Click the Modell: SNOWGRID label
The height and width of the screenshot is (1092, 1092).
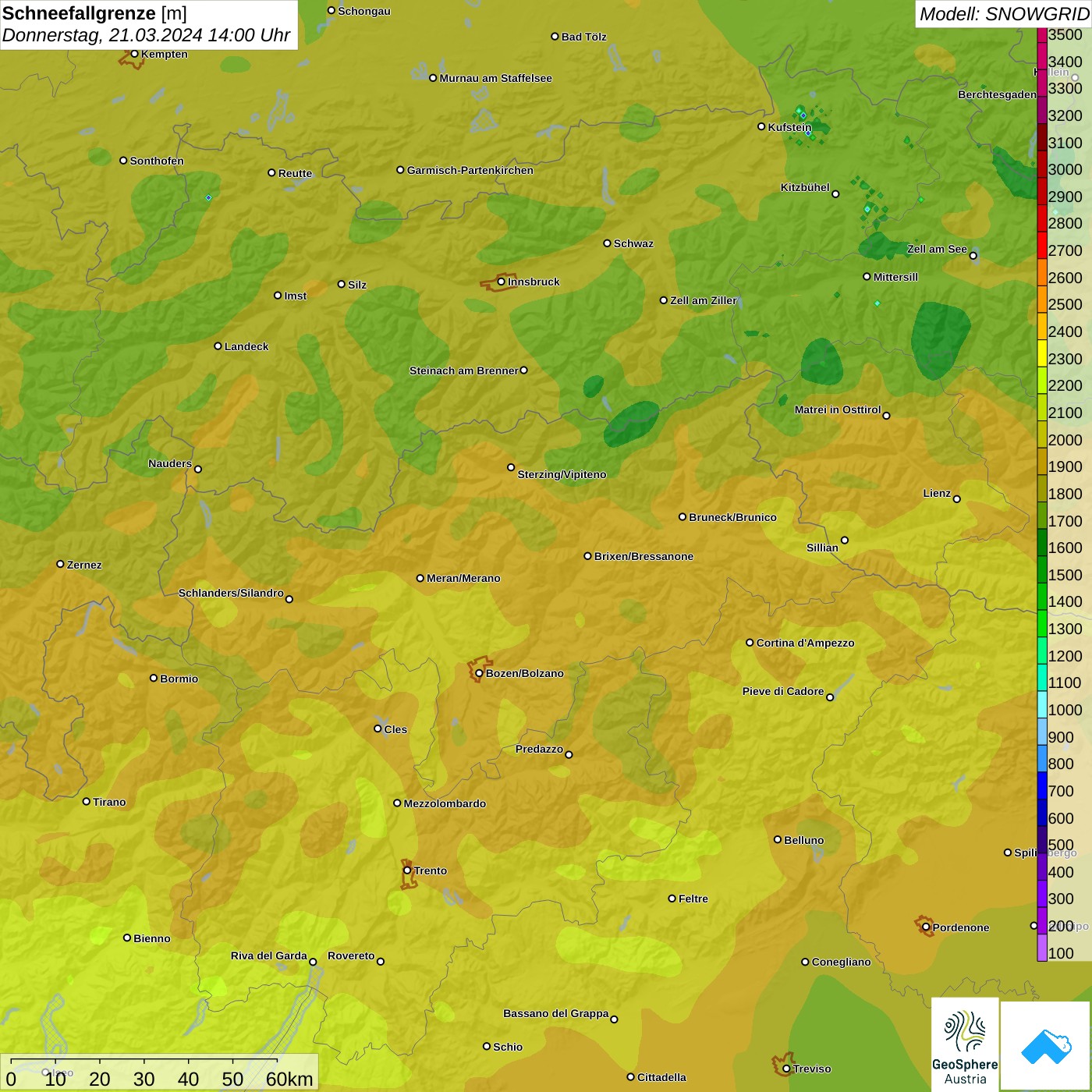(x=1003, y=14)
